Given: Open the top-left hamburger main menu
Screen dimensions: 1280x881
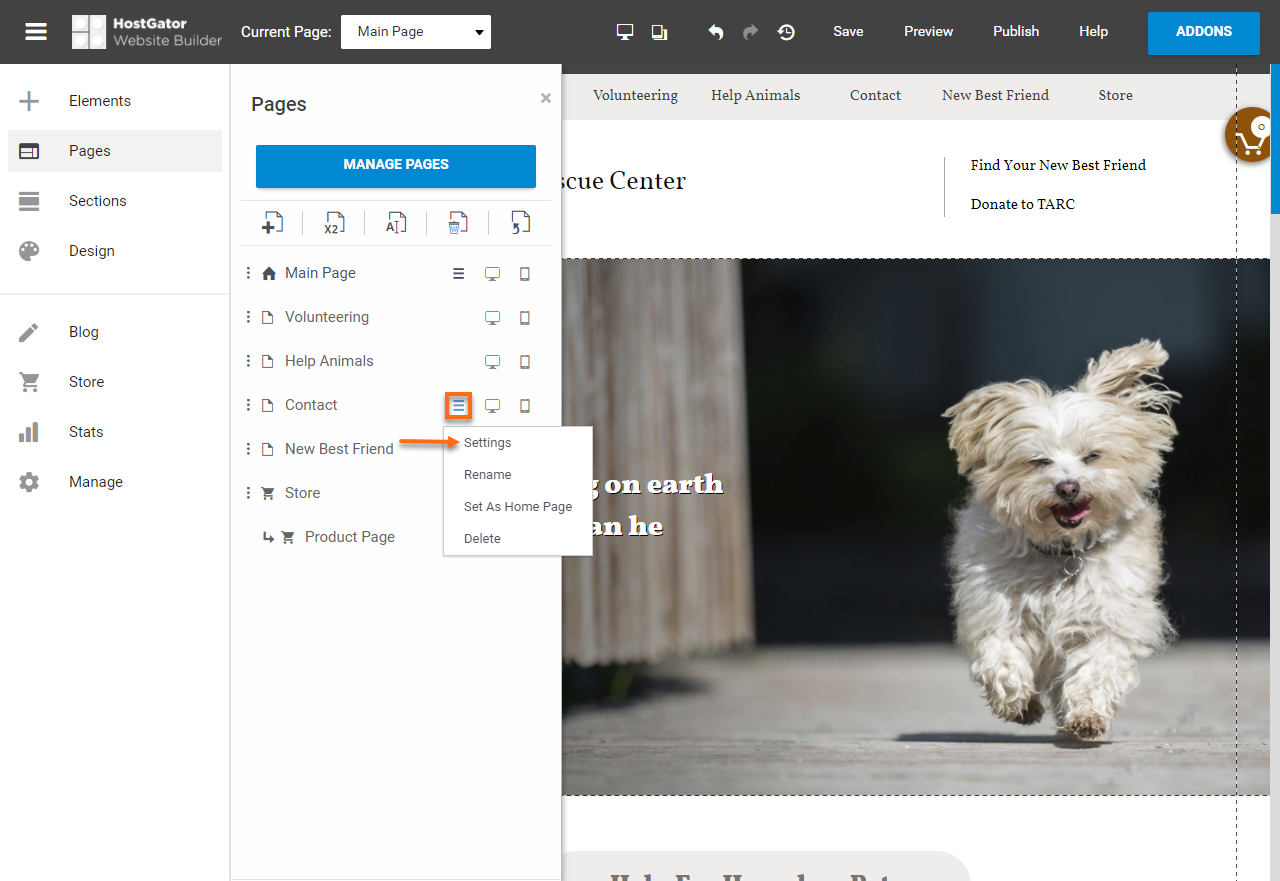Looking at the screenshot, I should click(36, 32).
